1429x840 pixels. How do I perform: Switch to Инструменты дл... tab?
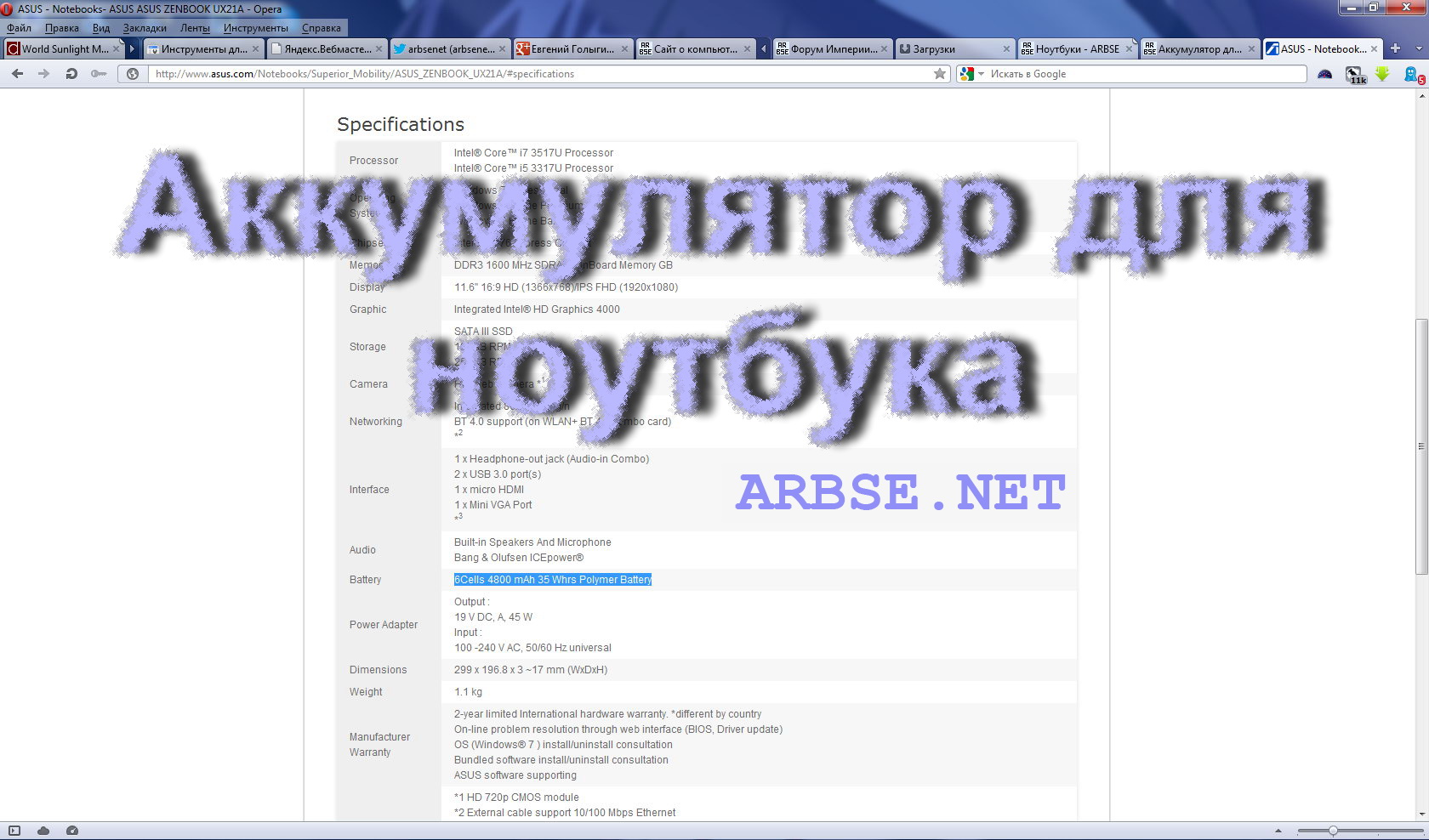203,49
